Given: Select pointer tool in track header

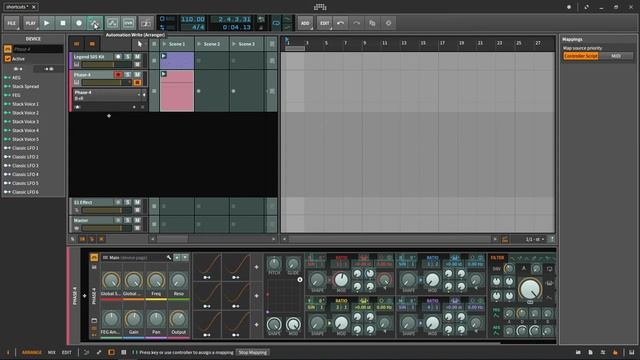Looking at the screenshot, I should point(140,44).
